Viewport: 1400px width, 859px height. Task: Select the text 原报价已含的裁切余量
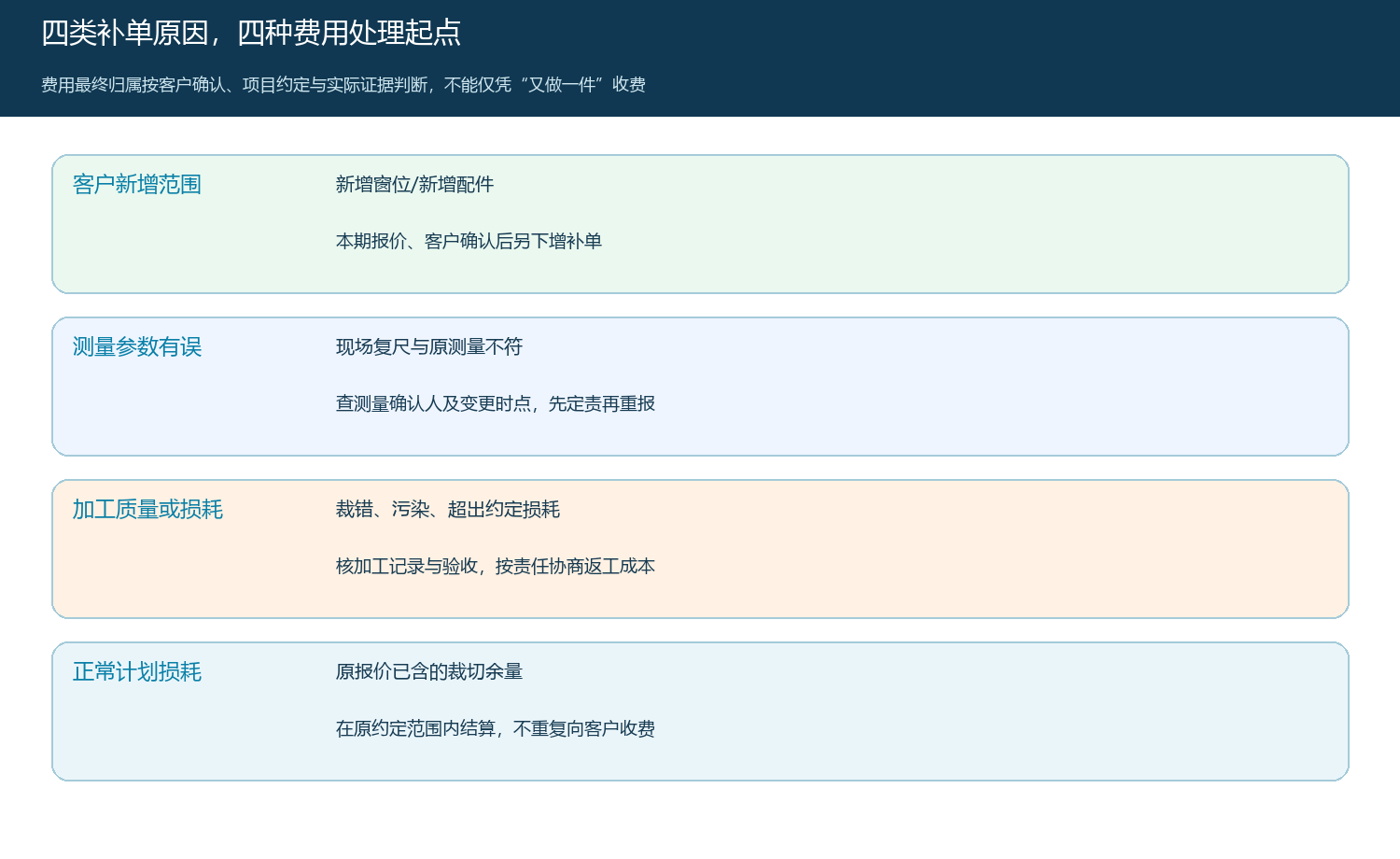tap(429, 671)
